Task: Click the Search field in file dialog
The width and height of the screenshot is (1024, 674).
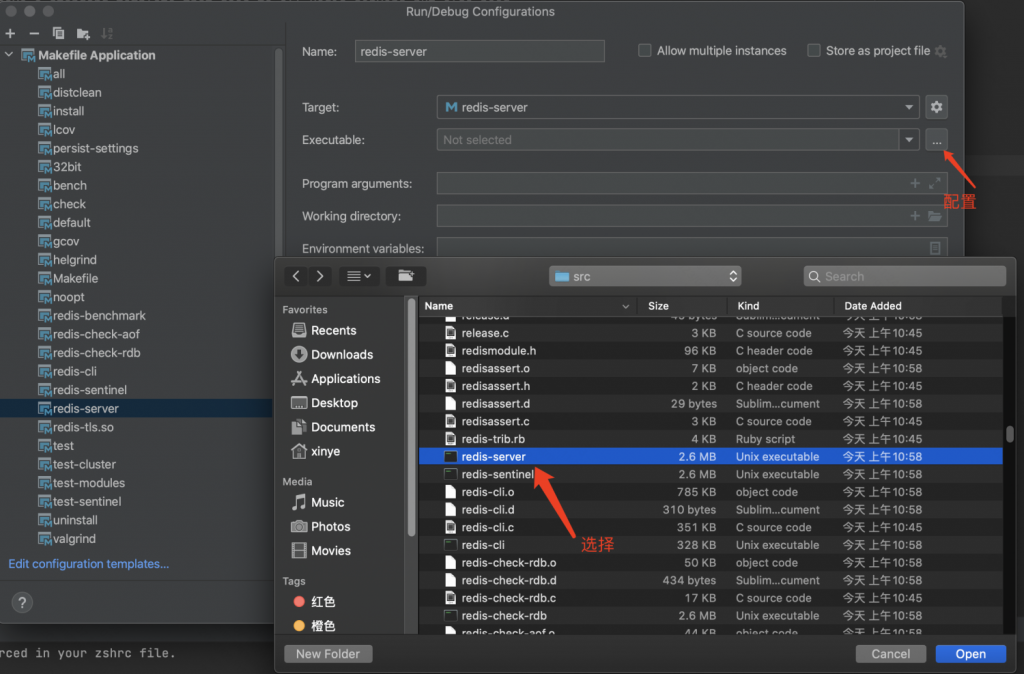Action: click(x=905, y=276)
